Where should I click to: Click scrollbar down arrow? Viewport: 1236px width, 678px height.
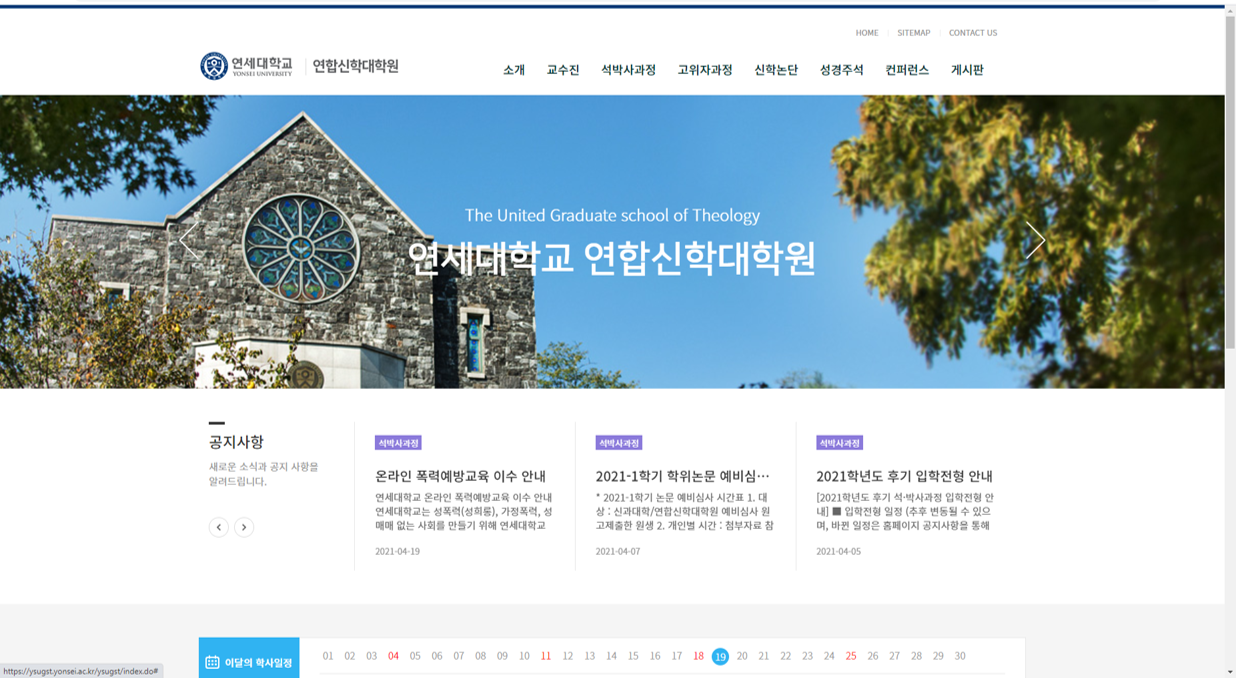(1230, 672)
